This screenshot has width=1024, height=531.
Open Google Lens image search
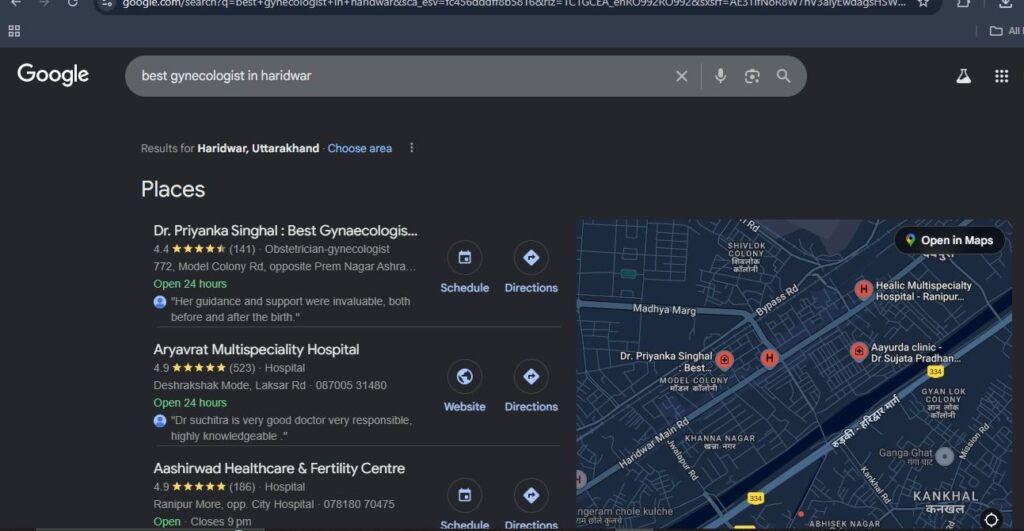pyautogui.click(x=752, y=76)
